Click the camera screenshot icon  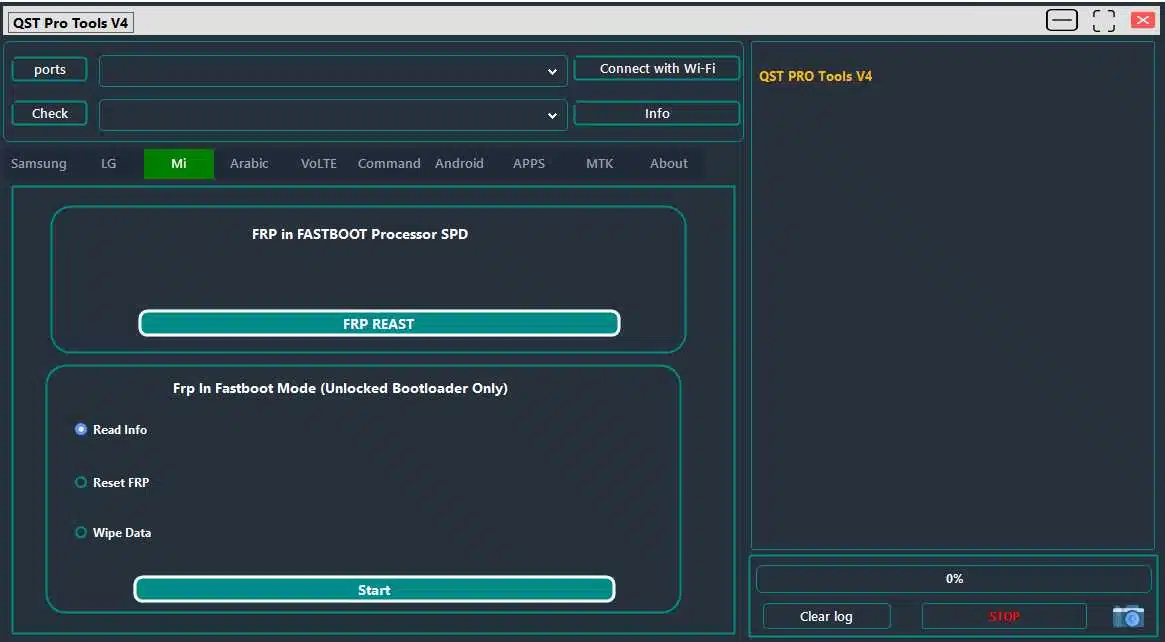[x=1128, y=617]
